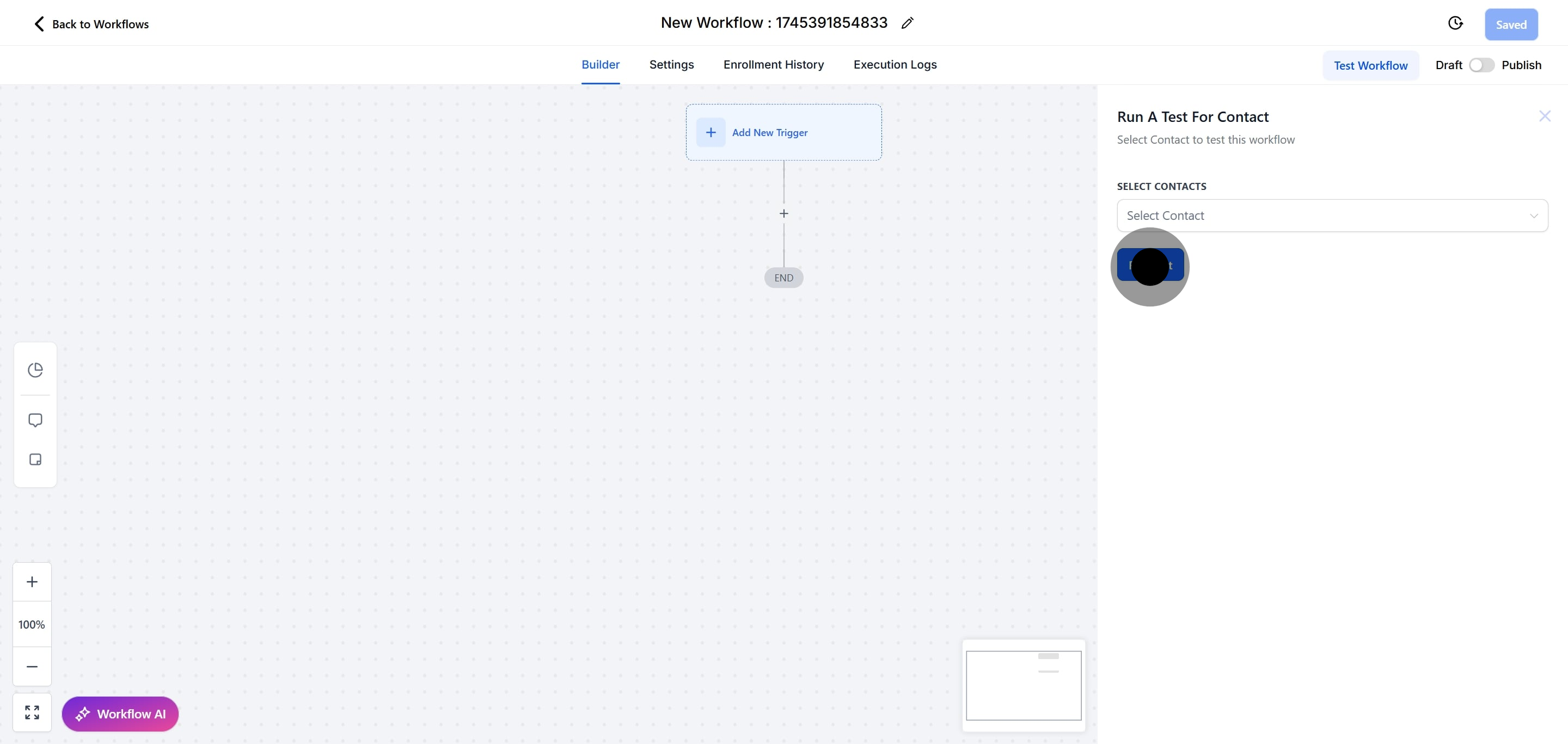Click the canvas minimap thumbnail
Screen dimensions: 1568x744
click(1023, 685)
